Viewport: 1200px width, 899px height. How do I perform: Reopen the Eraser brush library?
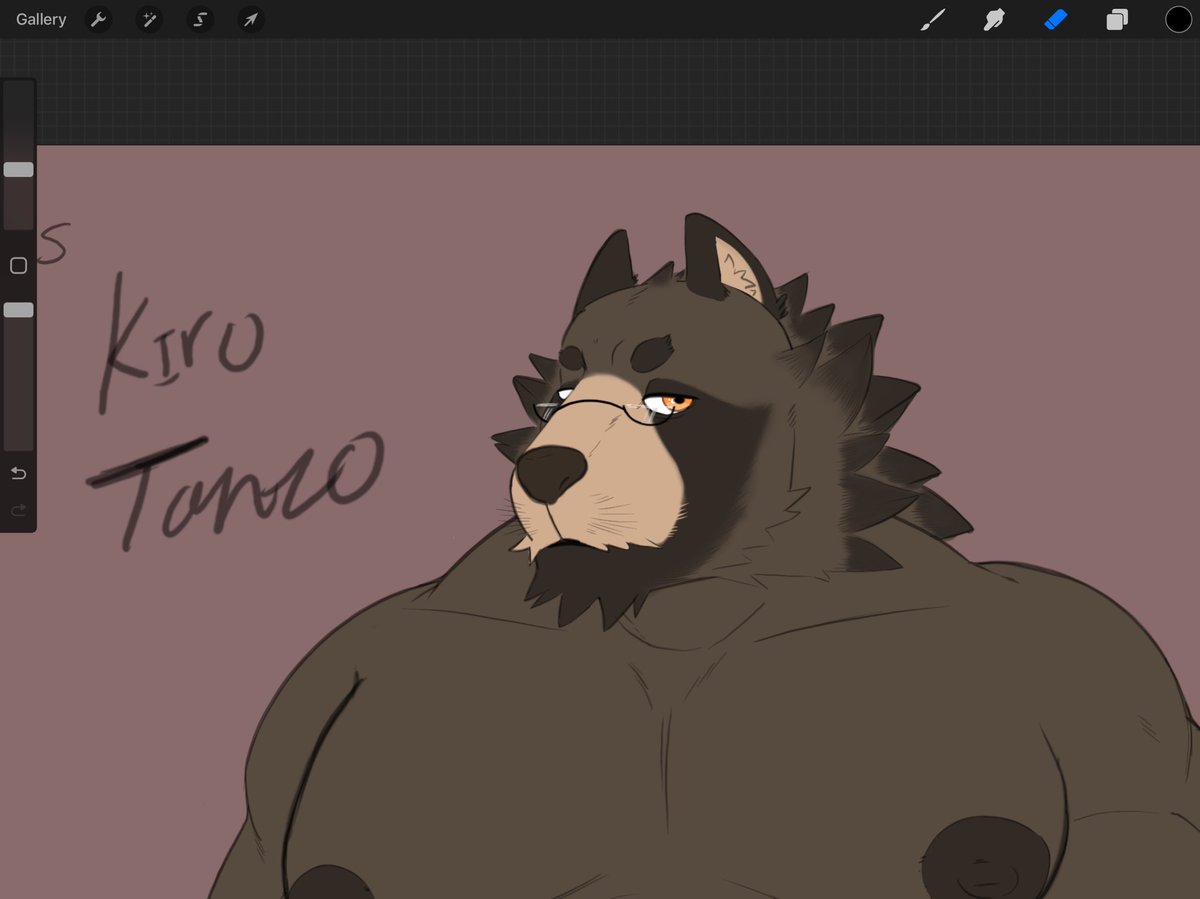1056,19
